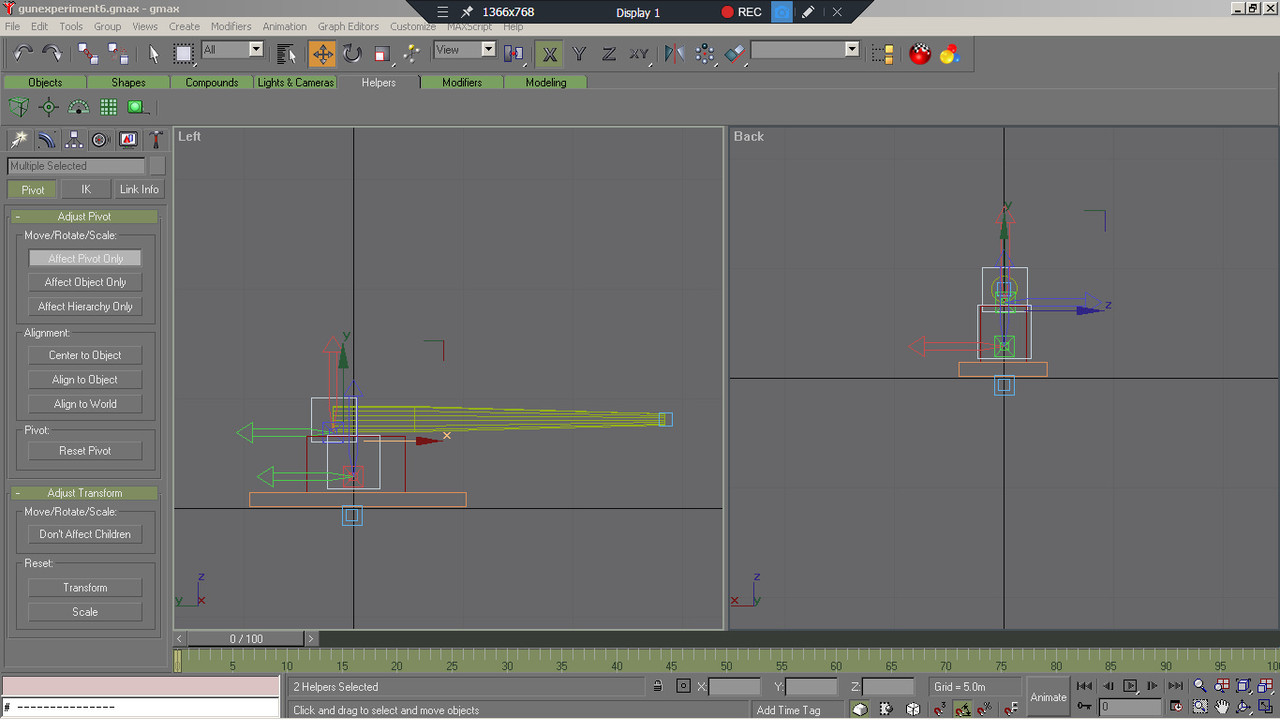Viewport: 1280px width, 720px height.
Task: Open the Hierarchy command panel tab
Action: (73, 140)
